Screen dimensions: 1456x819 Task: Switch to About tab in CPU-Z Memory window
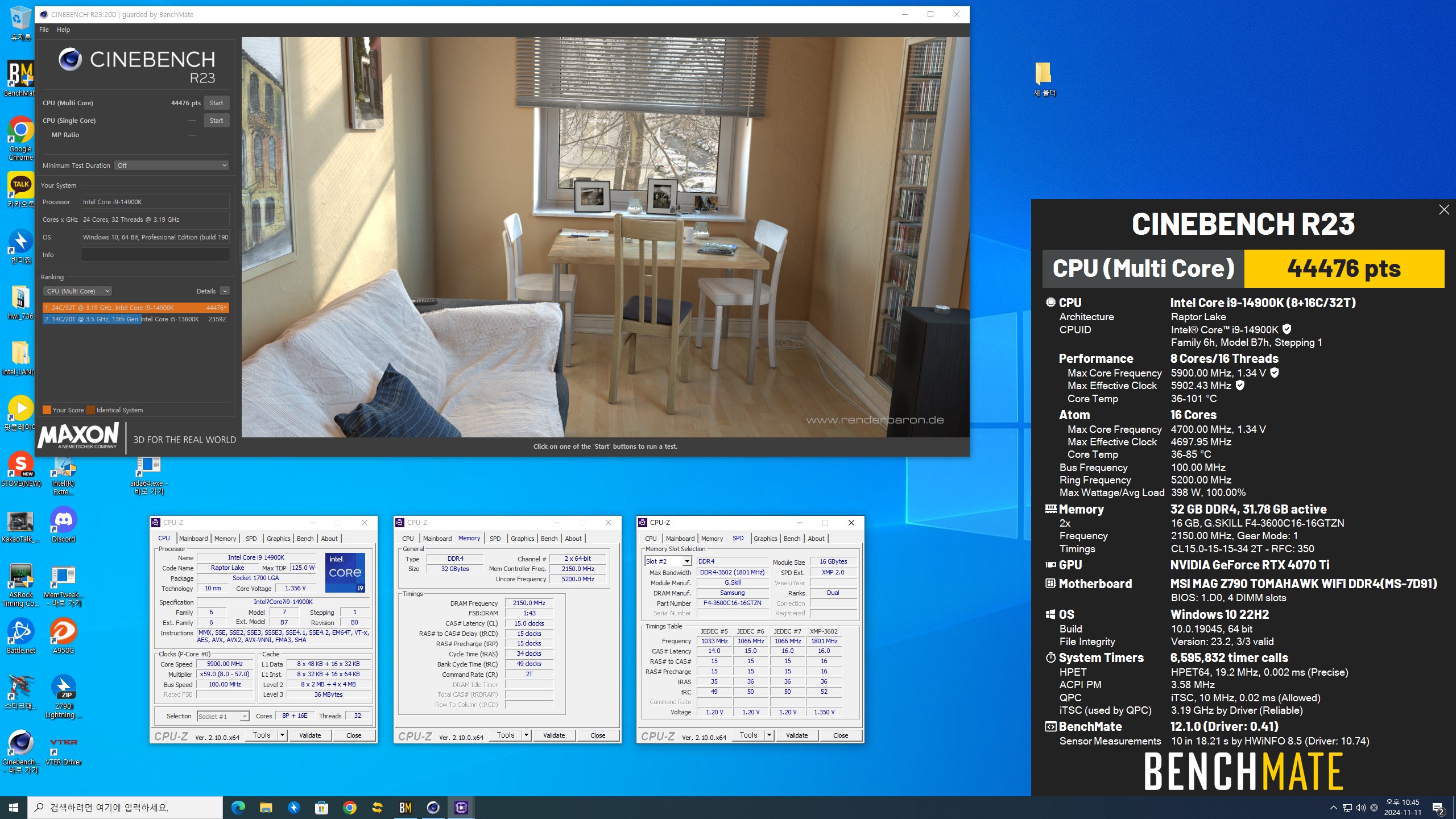pyautogui.click(x=573, y=539)
